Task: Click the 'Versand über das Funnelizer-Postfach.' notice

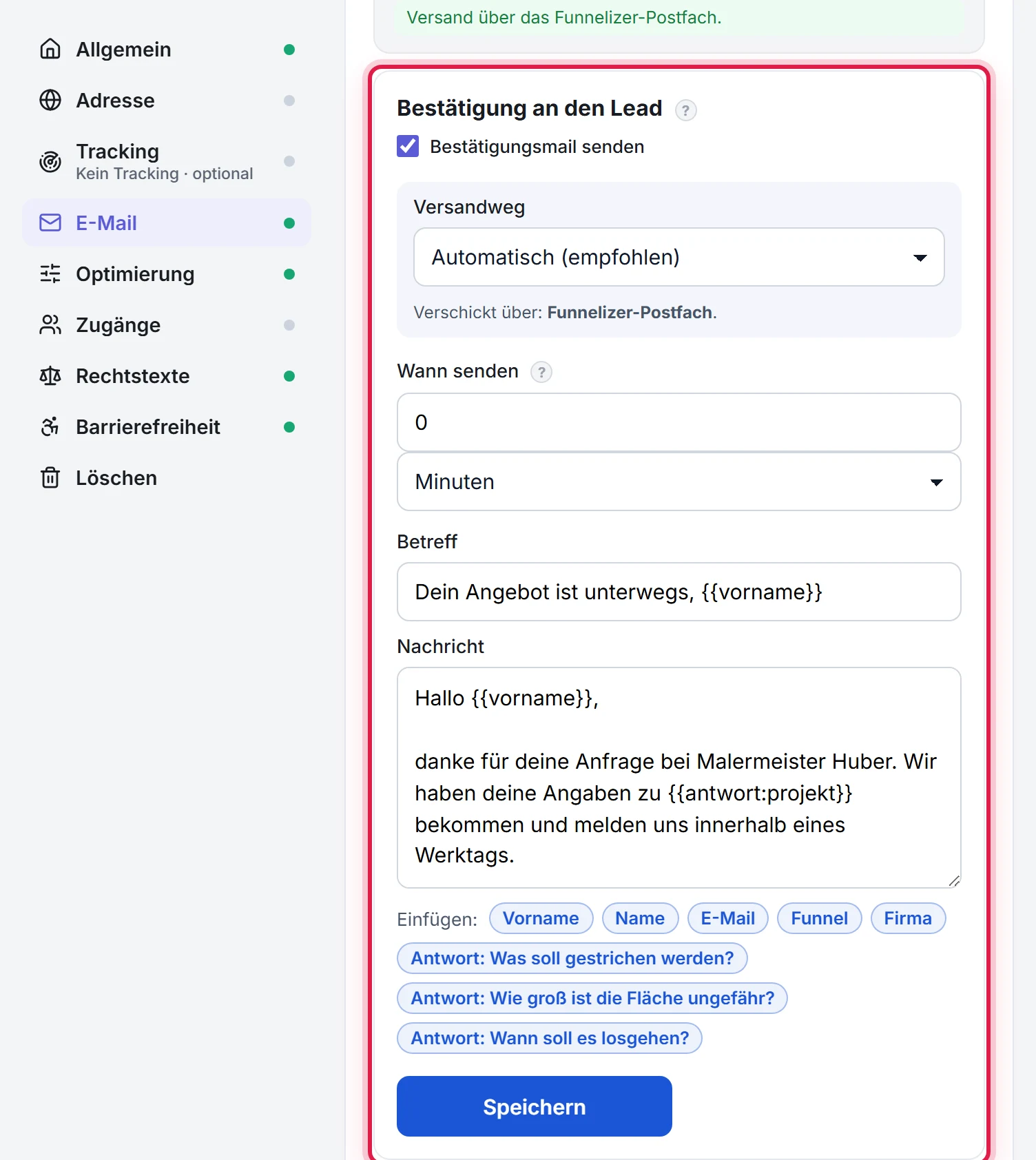Action: (x=563, y=17)
